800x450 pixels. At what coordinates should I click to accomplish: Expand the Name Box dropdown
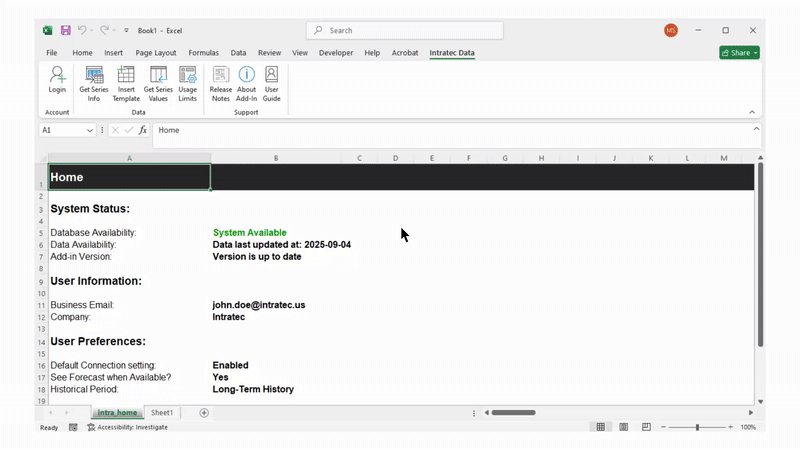pyautogui.click(x=90, y=130)
